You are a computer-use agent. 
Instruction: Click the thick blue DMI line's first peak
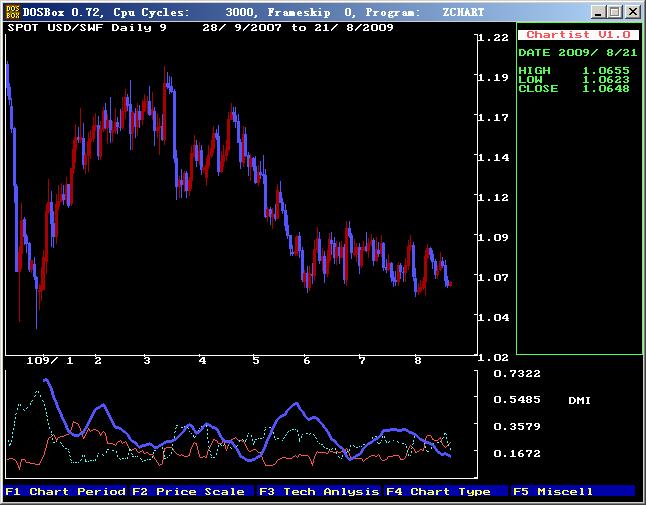click(45, 380)
